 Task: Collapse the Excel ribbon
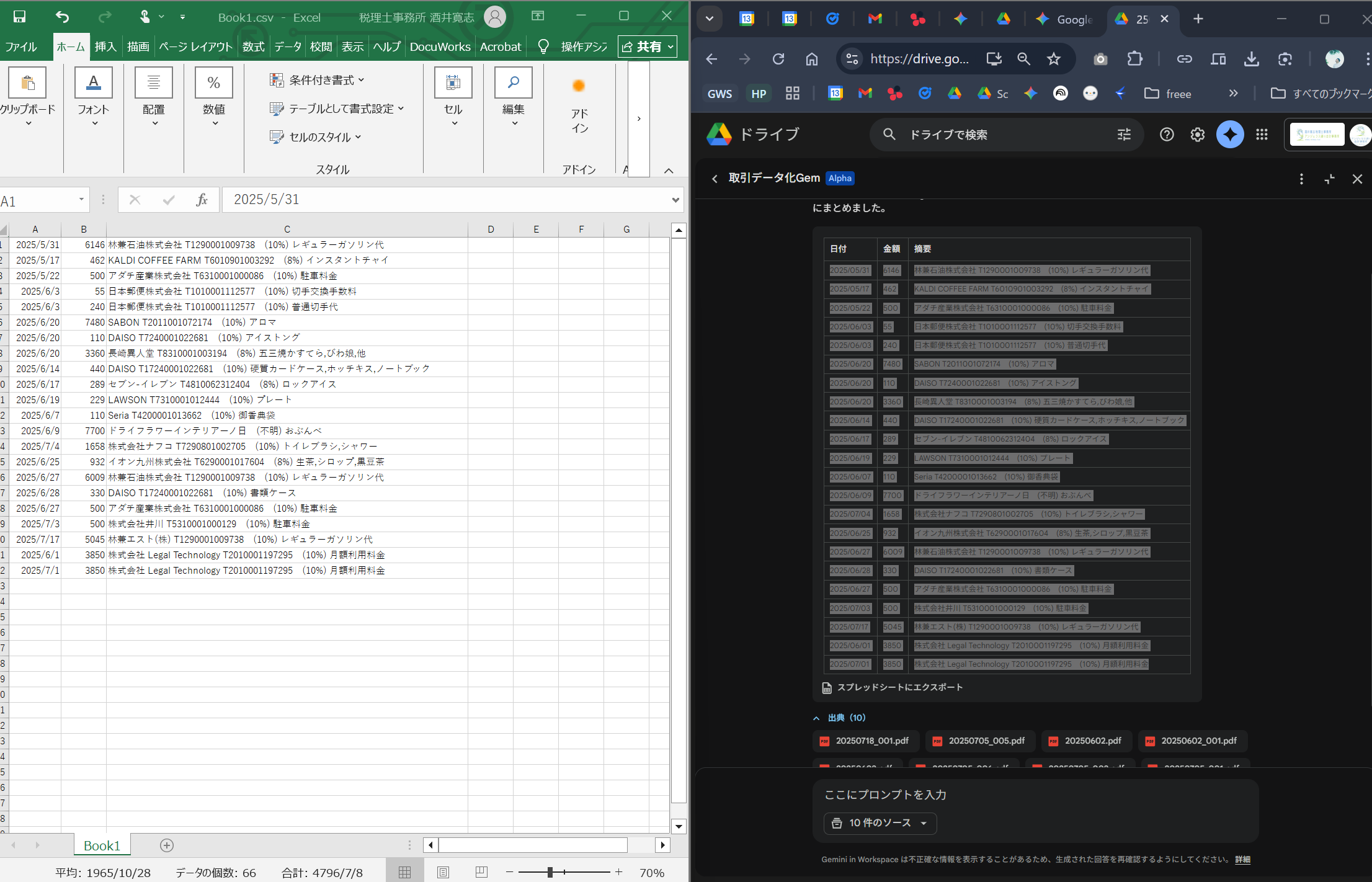[669, 171]
